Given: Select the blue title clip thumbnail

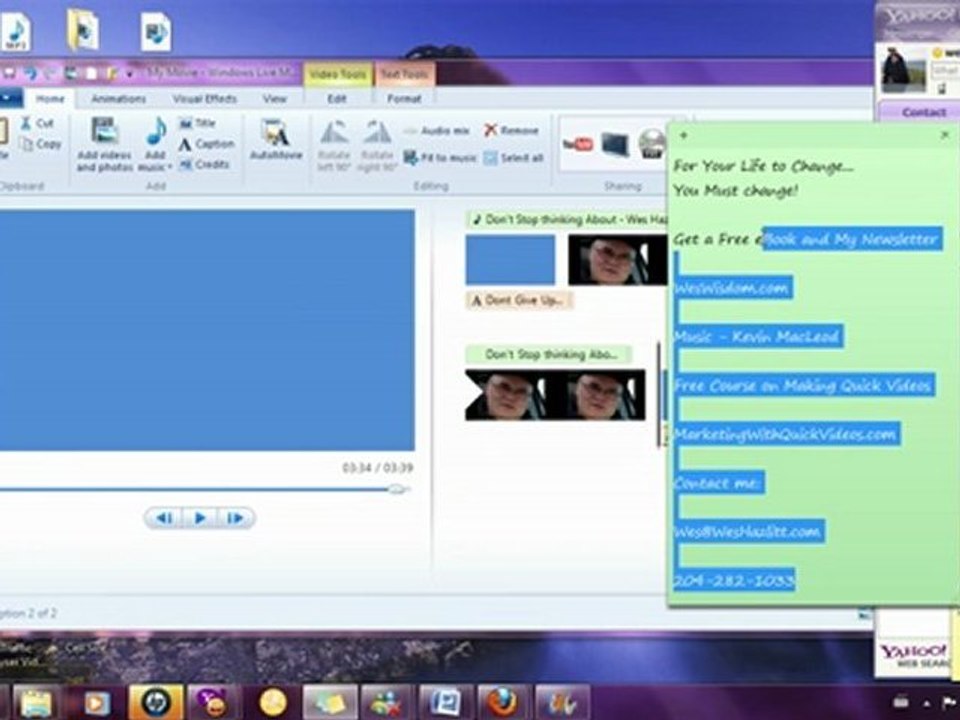Looking at the screenshot, I should 511,260.
